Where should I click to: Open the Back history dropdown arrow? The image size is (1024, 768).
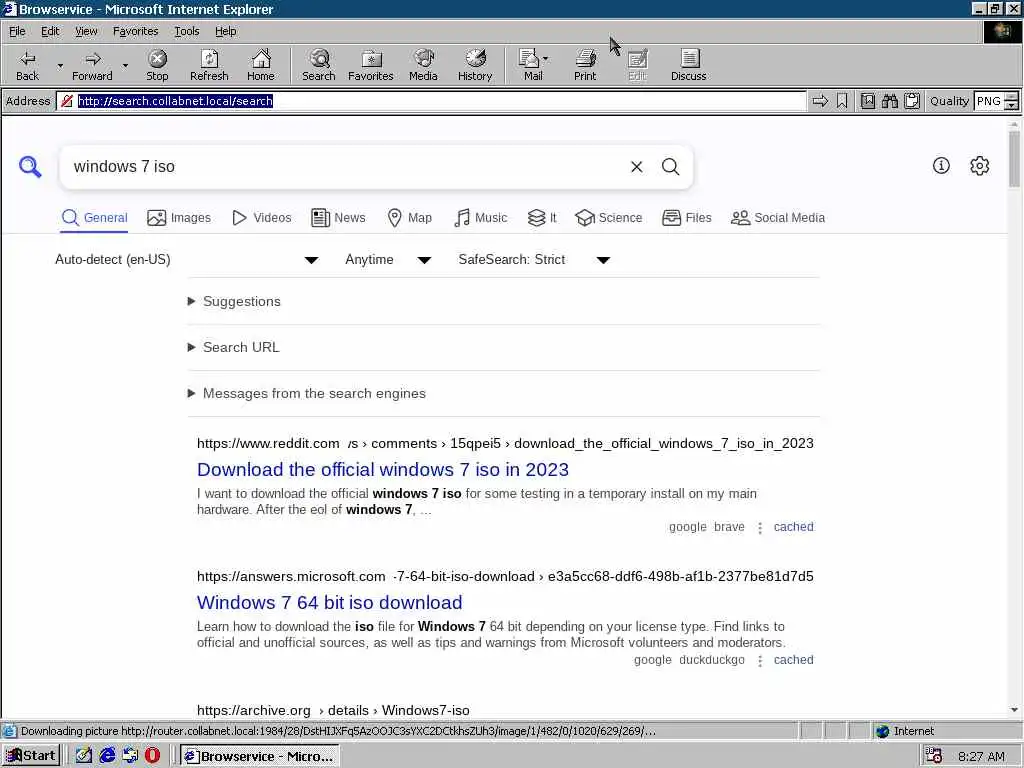point(60,65)
